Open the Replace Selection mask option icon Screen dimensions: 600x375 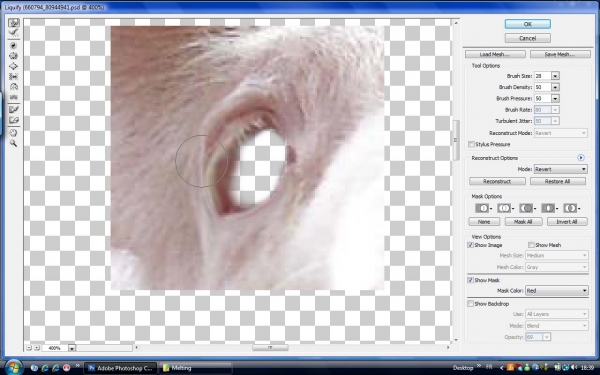pos(482,208)
